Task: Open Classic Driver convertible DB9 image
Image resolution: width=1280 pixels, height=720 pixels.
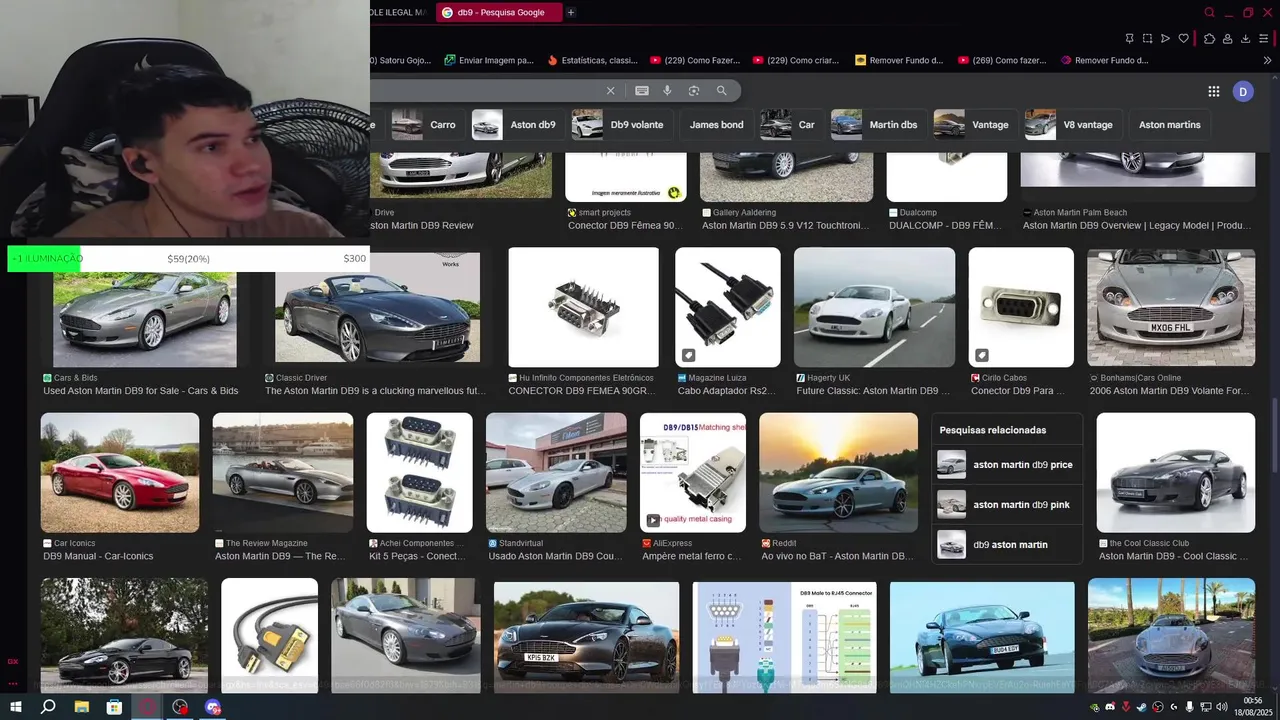Action: pyautogui.click(x=378, y=307)
